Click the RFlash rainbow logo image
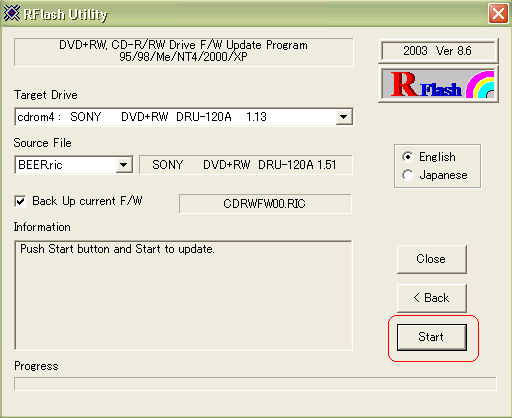This screenshot has height=418, width=512. click(x=438, y=84)
